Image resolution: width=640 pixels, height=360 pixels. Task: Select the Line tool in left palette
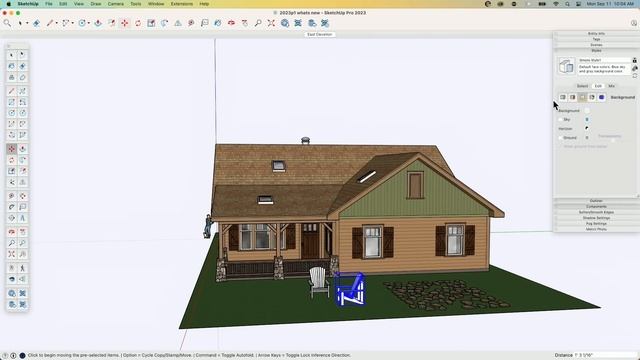(x=11, y=91)
